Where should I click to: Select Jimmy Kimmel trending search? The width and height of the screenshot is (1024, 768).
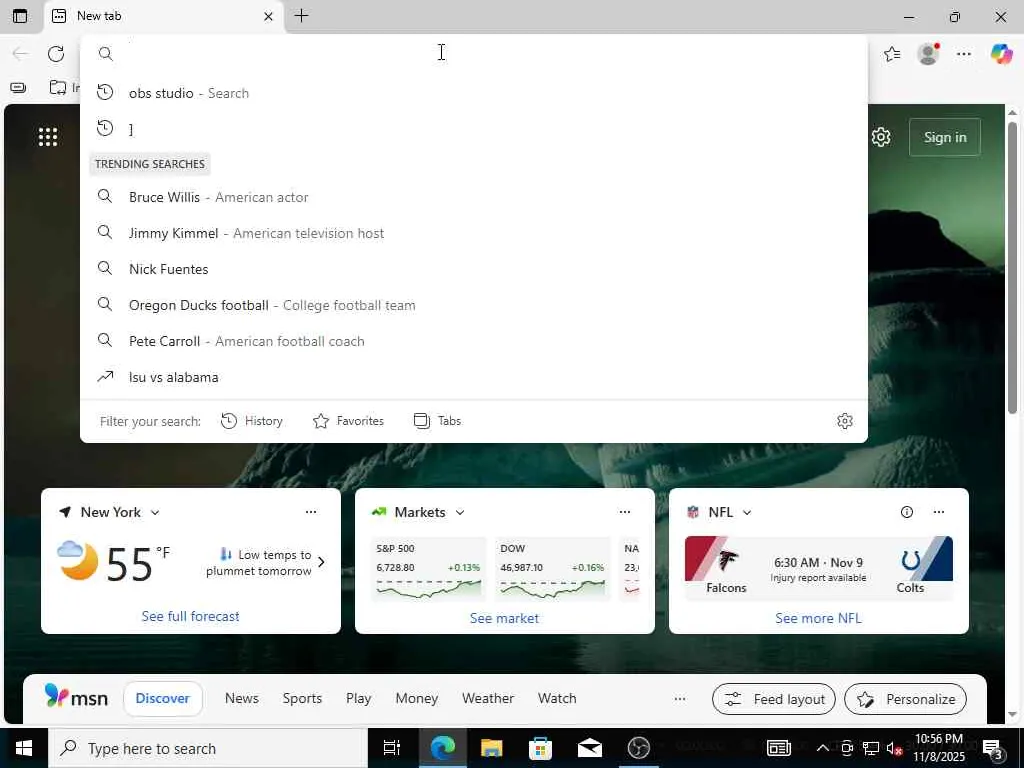pos(473,232)
